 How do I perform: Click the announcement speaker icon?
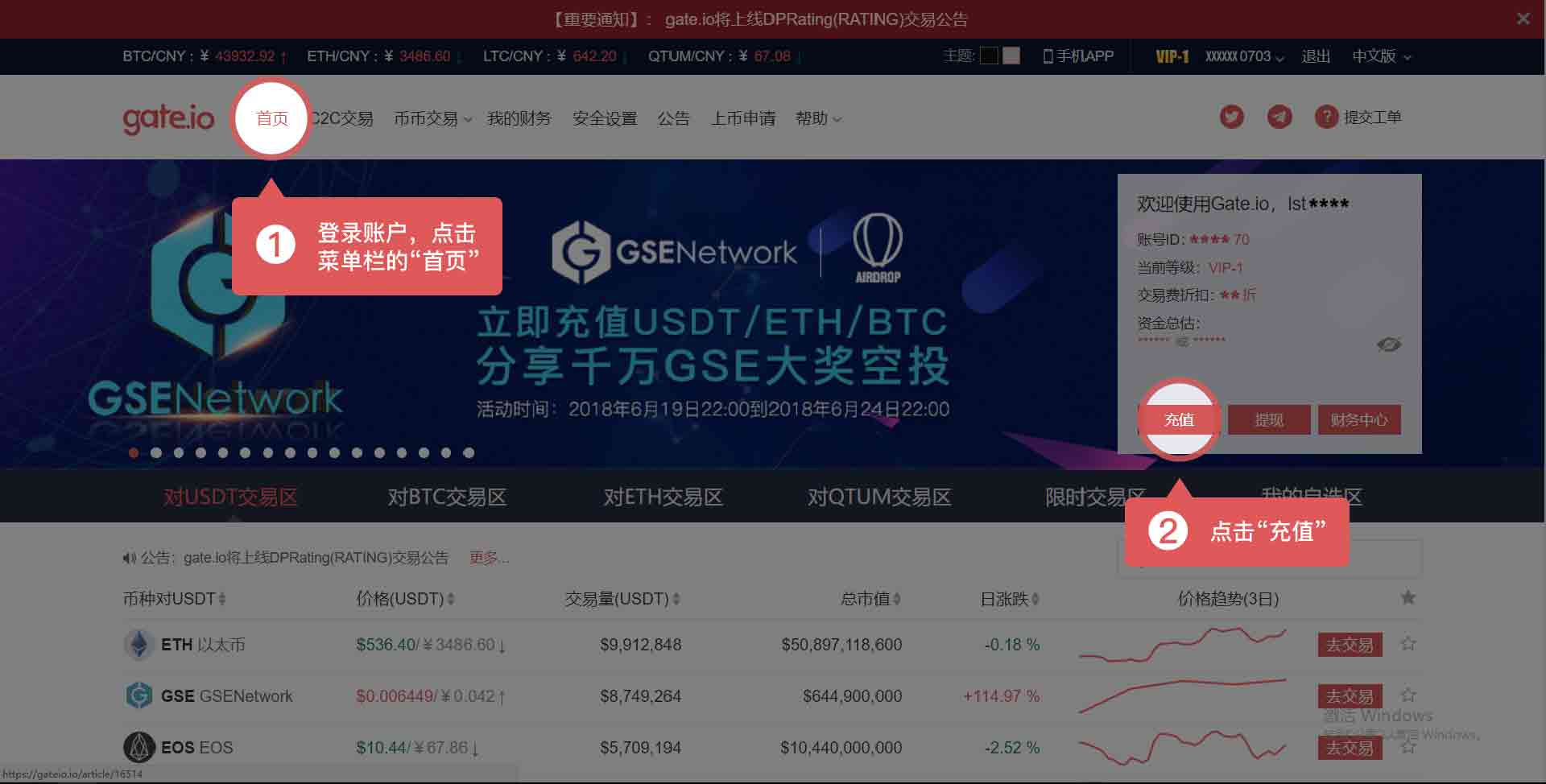tap(129, 558)
